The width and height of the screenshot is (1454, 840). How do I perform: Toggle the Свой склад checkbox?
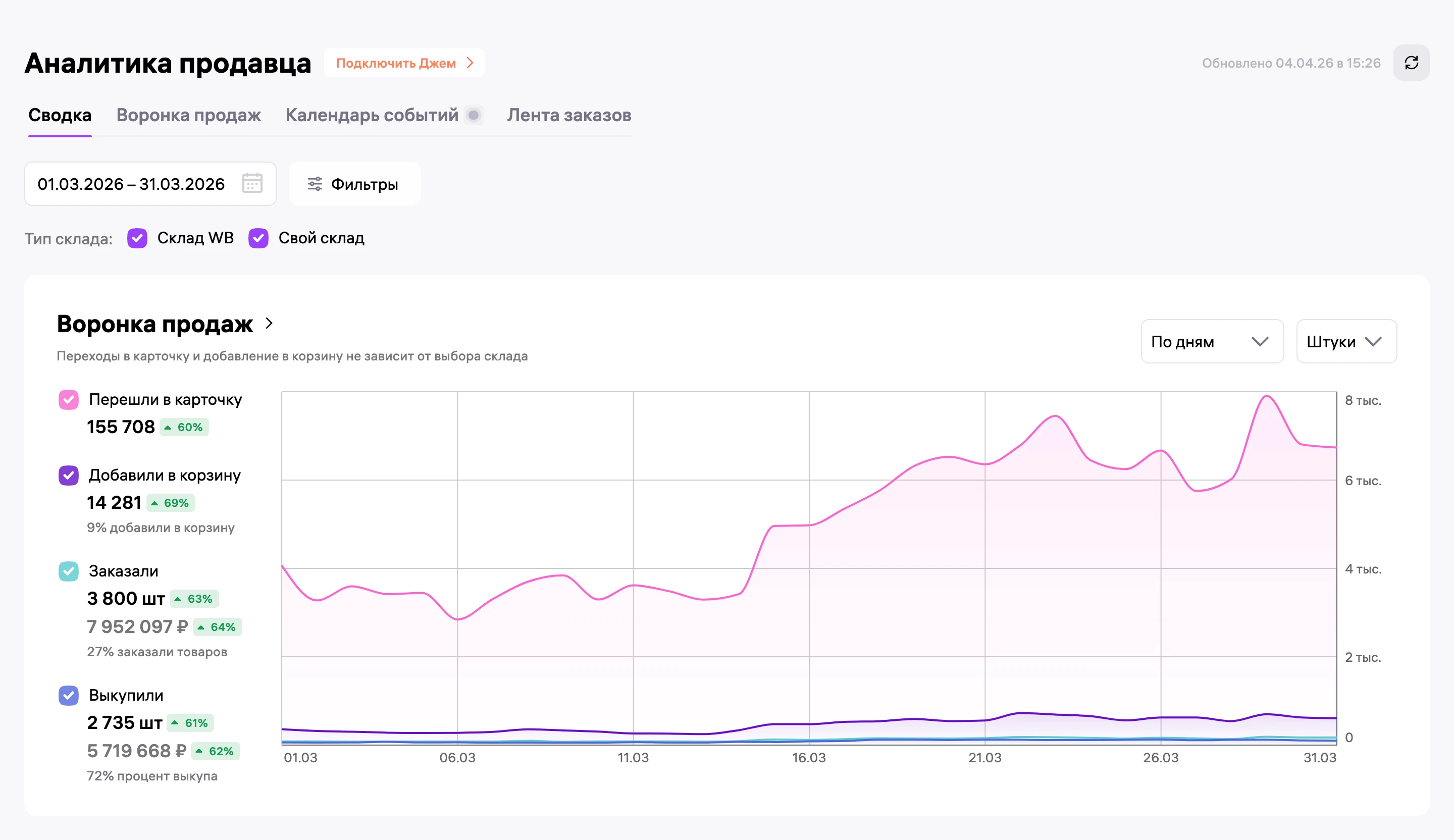point(258,238)
